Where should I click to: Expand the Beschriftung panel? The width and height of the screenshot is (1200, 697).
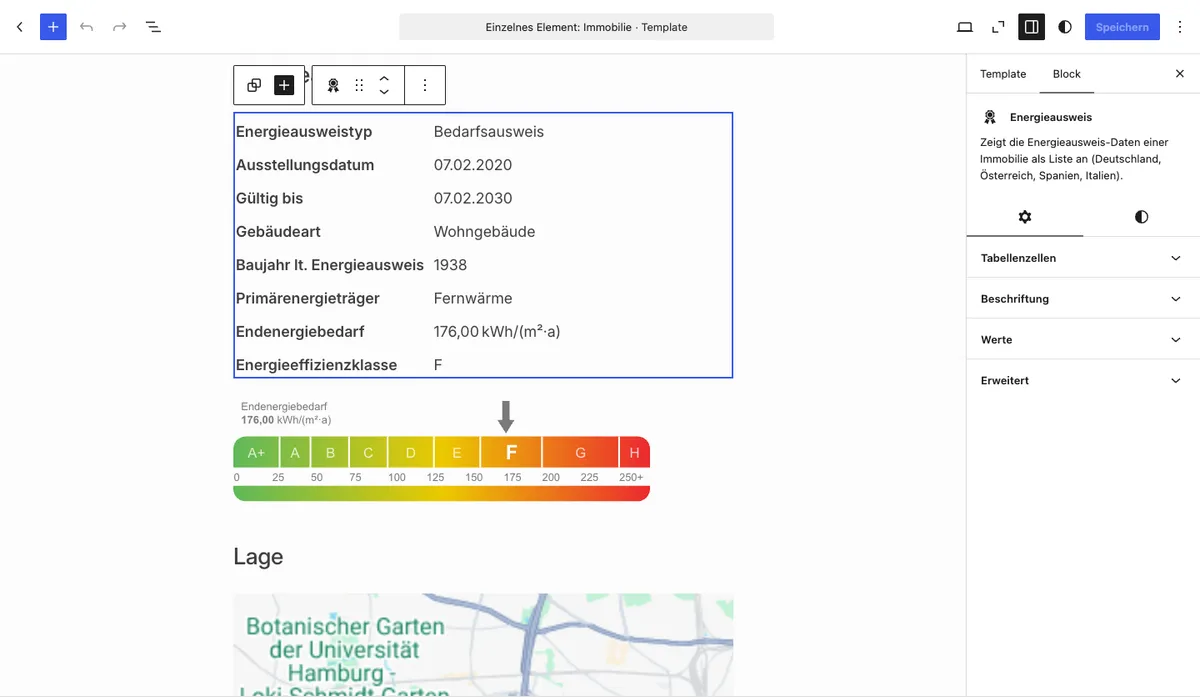click(x=1083, y=299)
